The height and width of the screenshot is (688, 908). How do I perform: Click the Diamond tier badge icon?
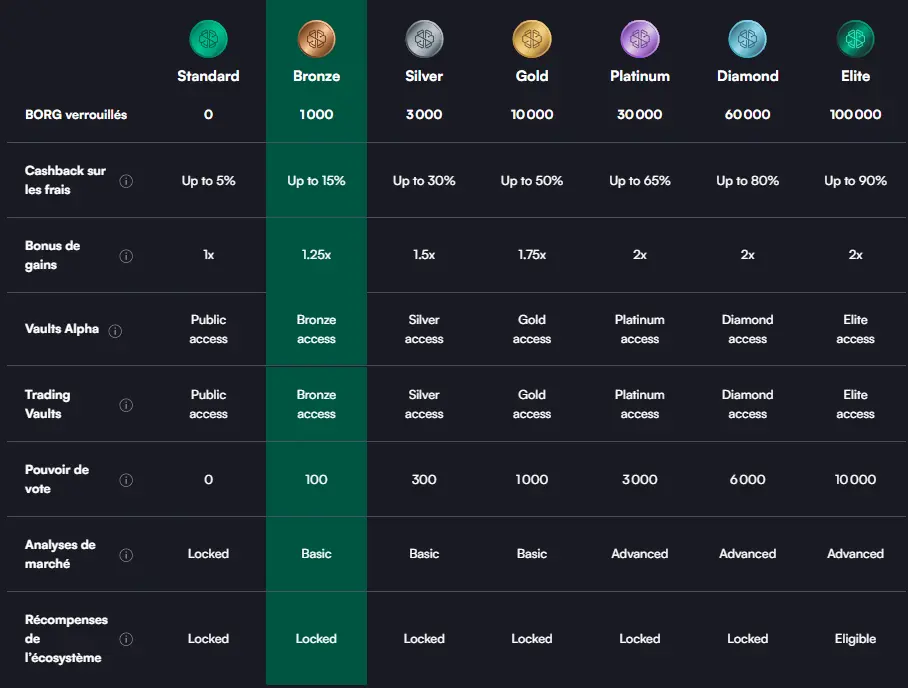tap(747, 38)
